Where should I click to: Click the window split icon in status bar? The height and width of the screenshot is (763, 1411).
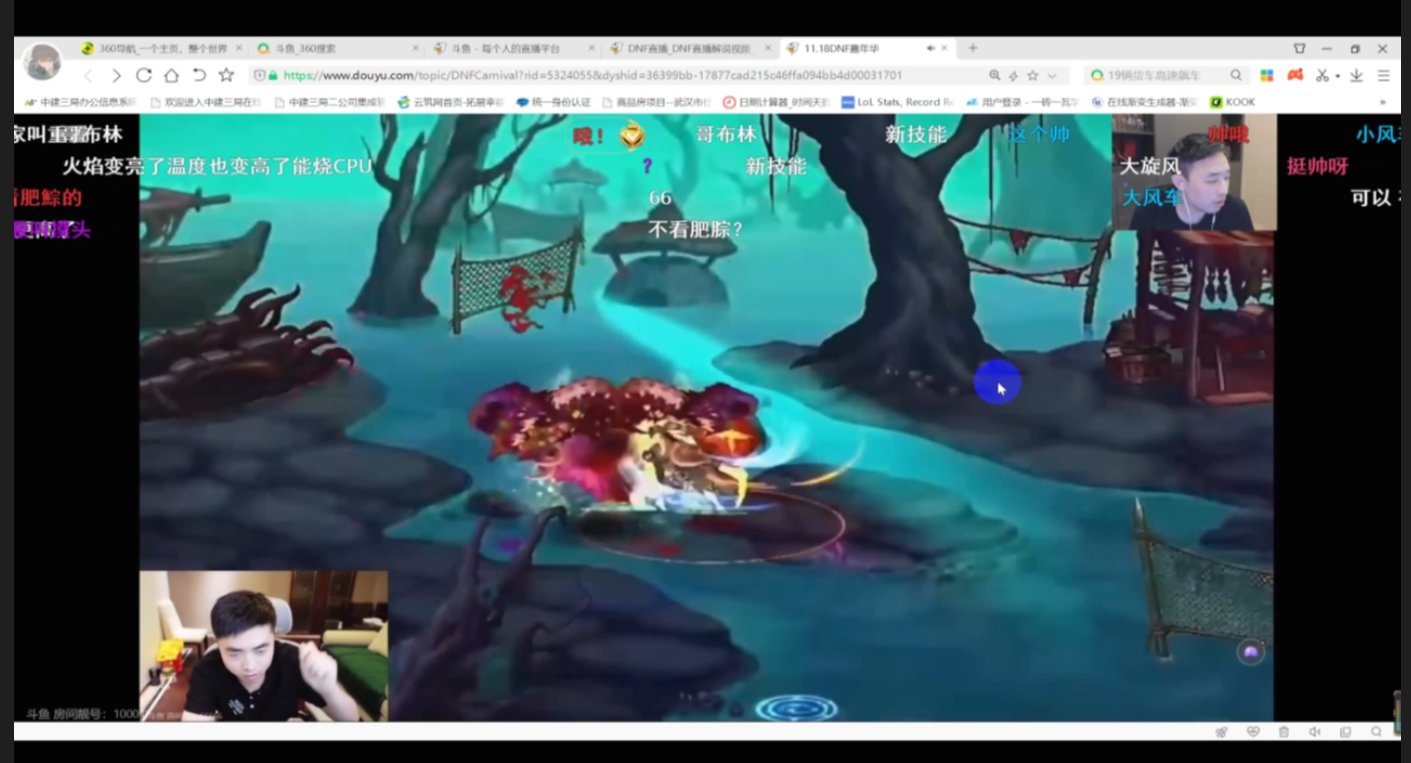point(1345,732)
